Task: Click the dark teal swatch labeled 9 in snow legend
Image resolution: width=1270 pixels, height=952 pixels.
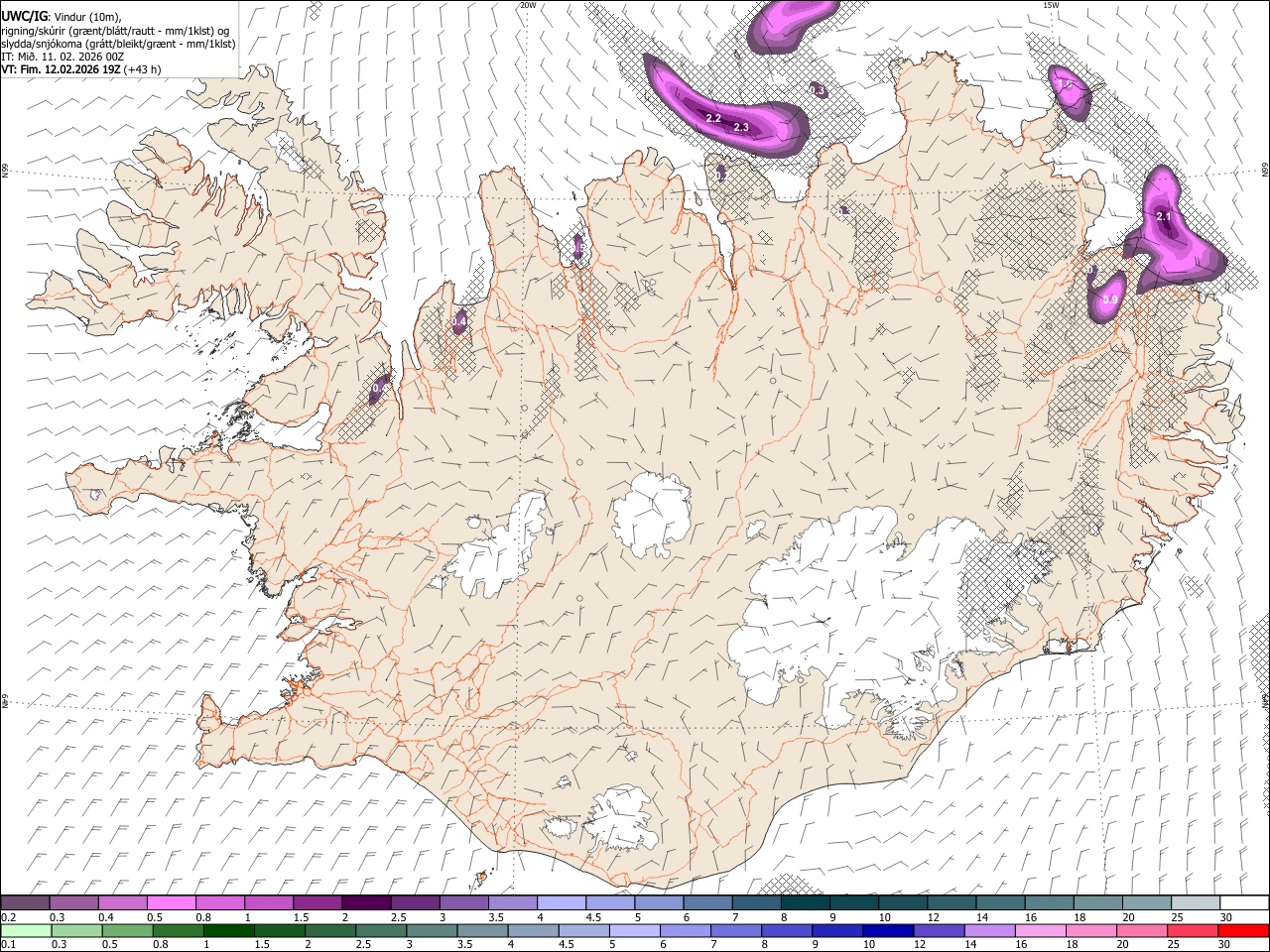Action: tap(853, 903)
